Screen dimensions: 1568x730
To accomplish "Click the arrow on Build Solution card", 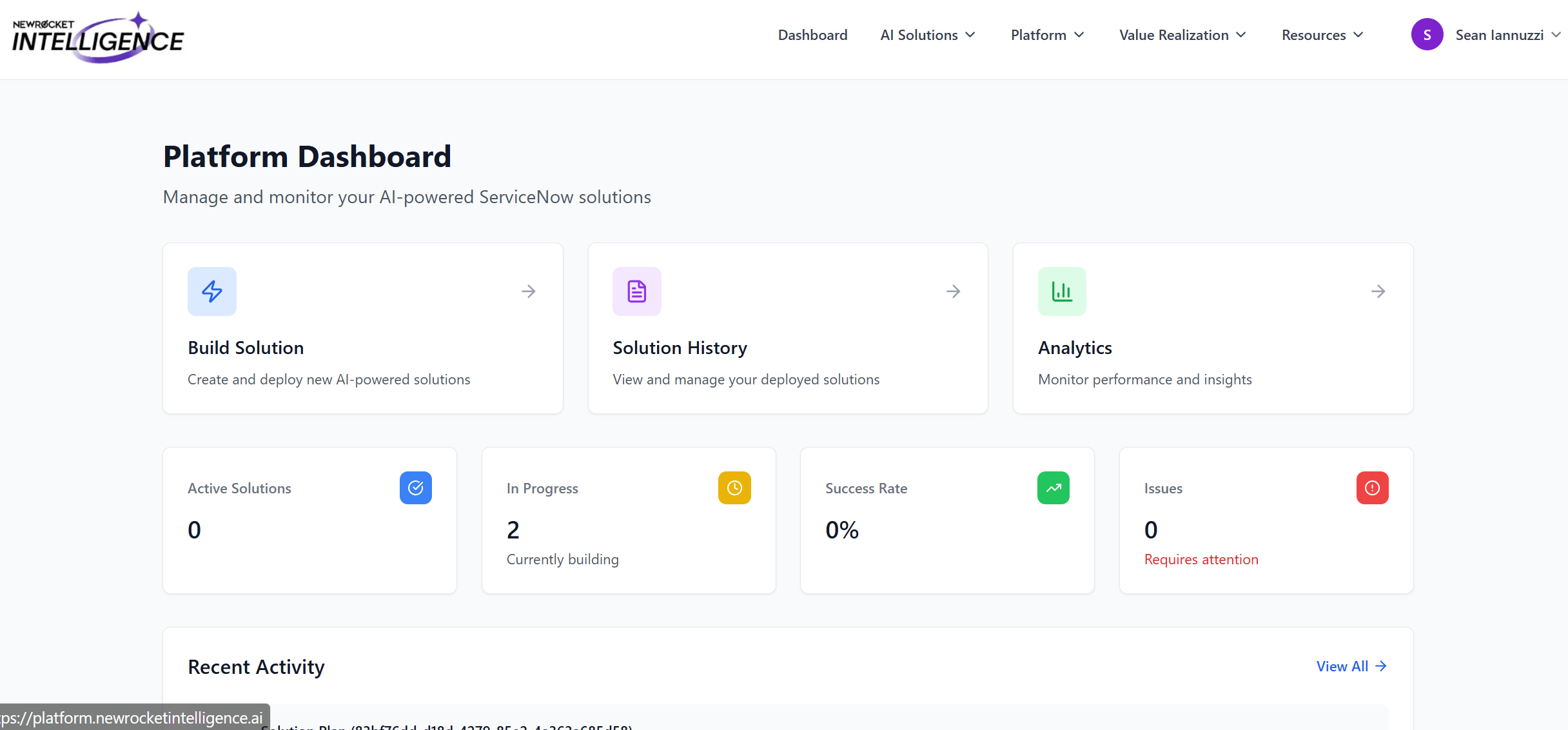I will tap(529, 291).
